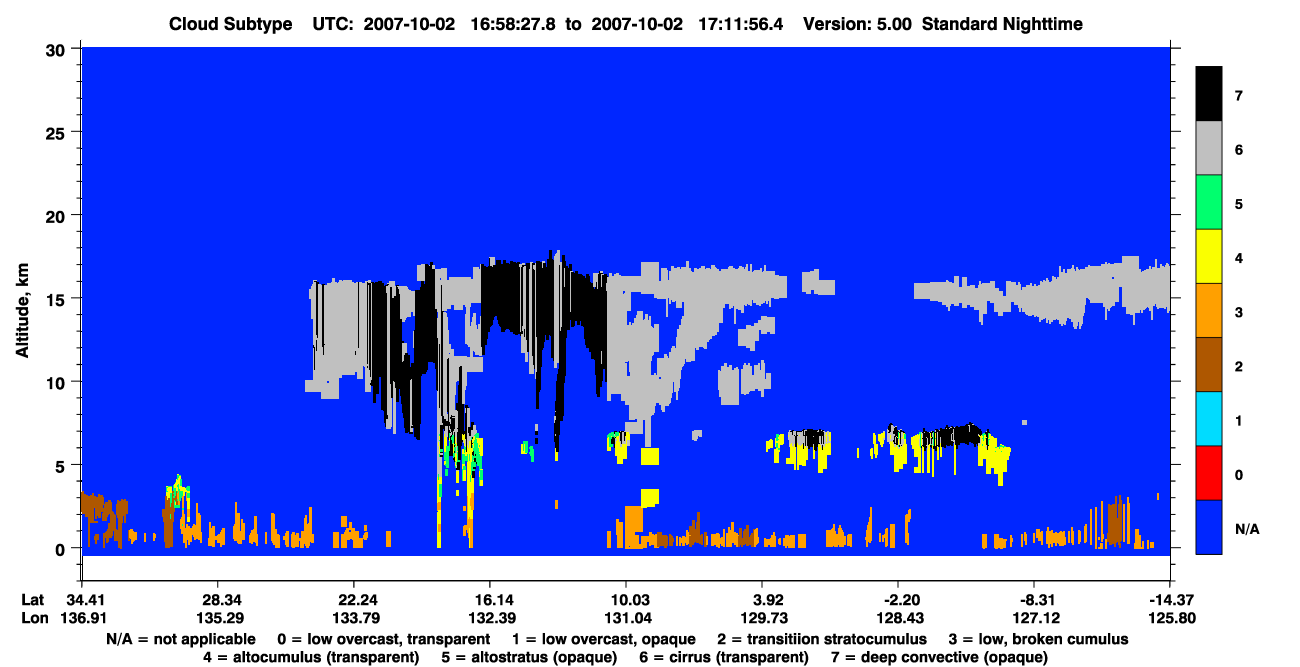
Task: Click the 20 km altitude tick label
Action: 58,215
